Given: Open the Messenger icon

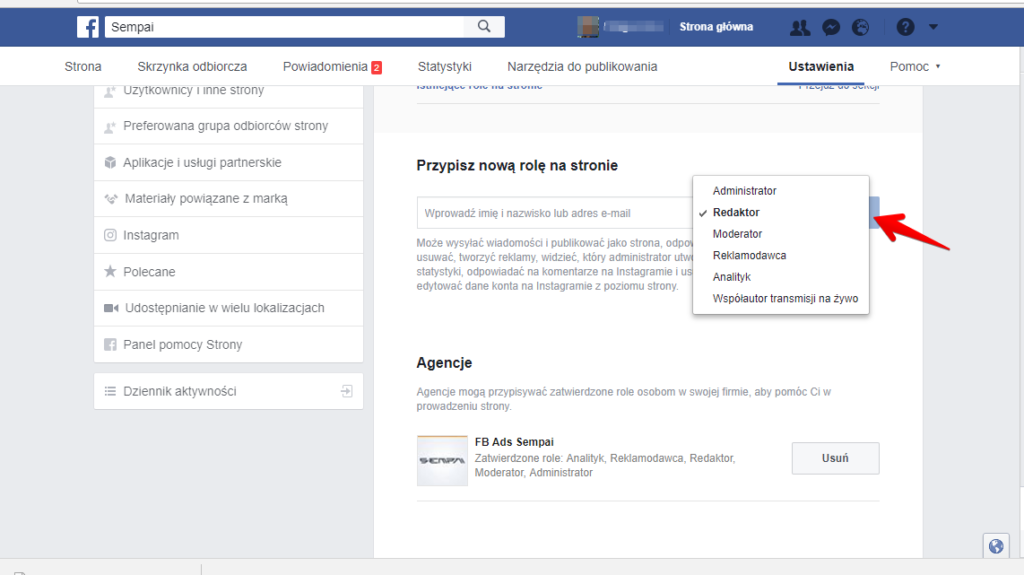Looking at the screenshot, I should (831, 27).
